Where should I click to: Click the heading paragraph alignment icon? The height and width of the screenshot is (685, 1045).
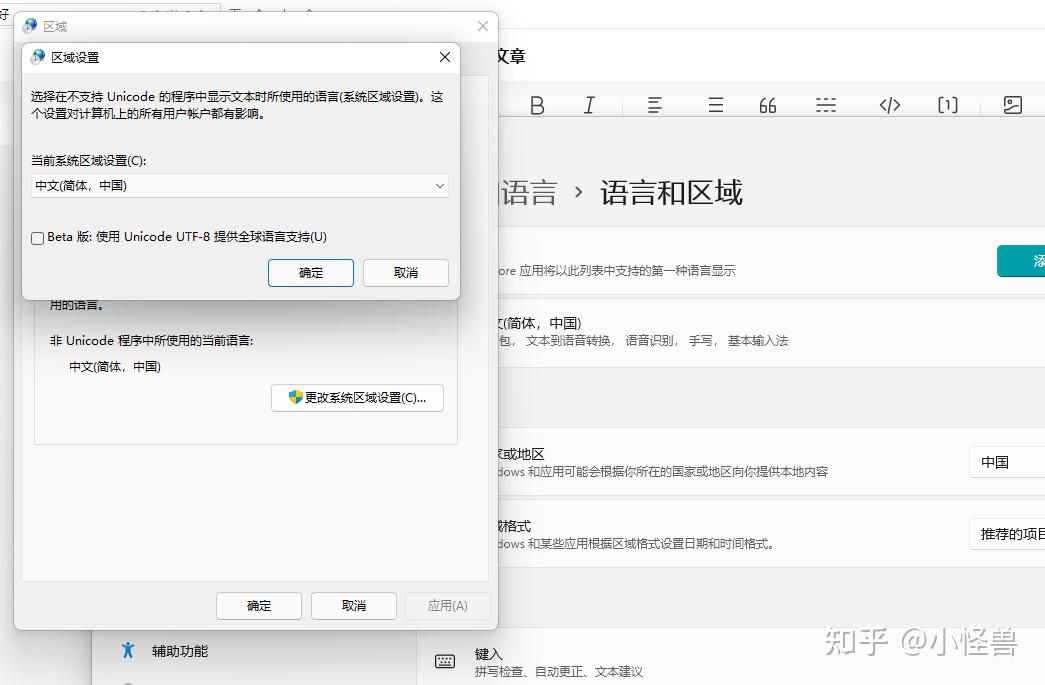click(655, 105)
